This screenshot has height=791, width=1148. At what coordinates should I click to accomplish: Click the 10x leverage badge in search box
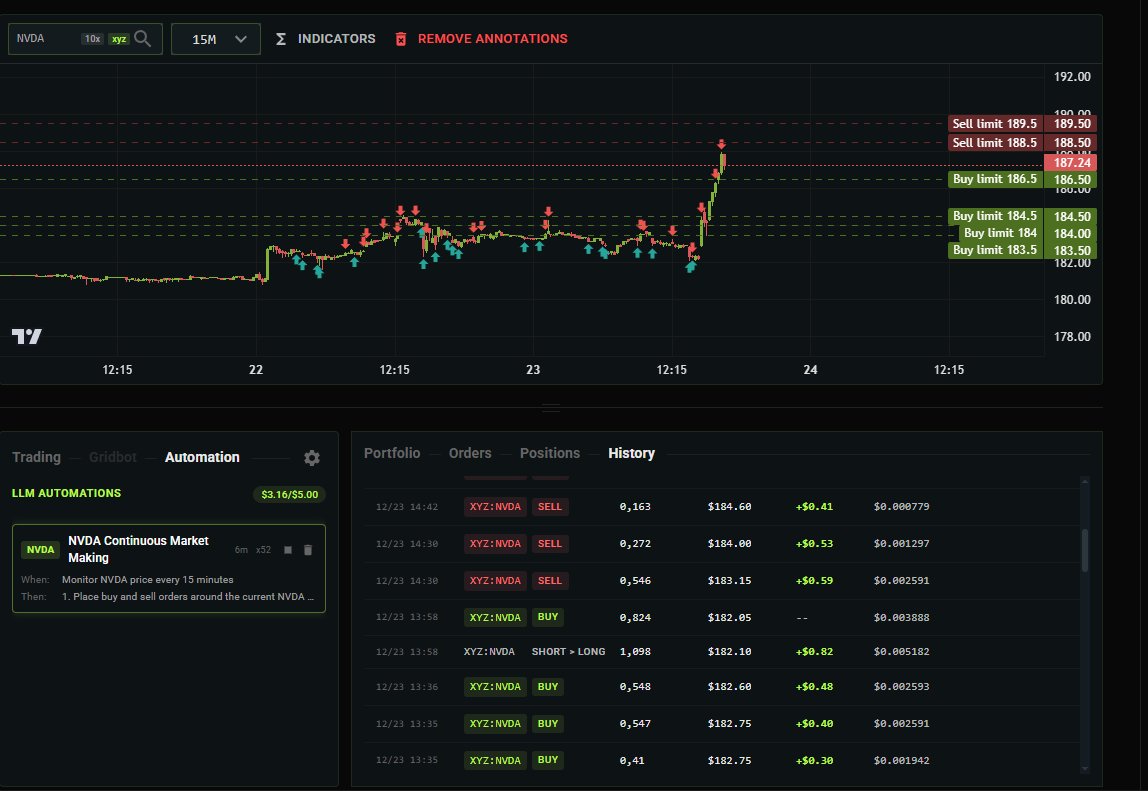pyautogui.click(x=92, y=39)
